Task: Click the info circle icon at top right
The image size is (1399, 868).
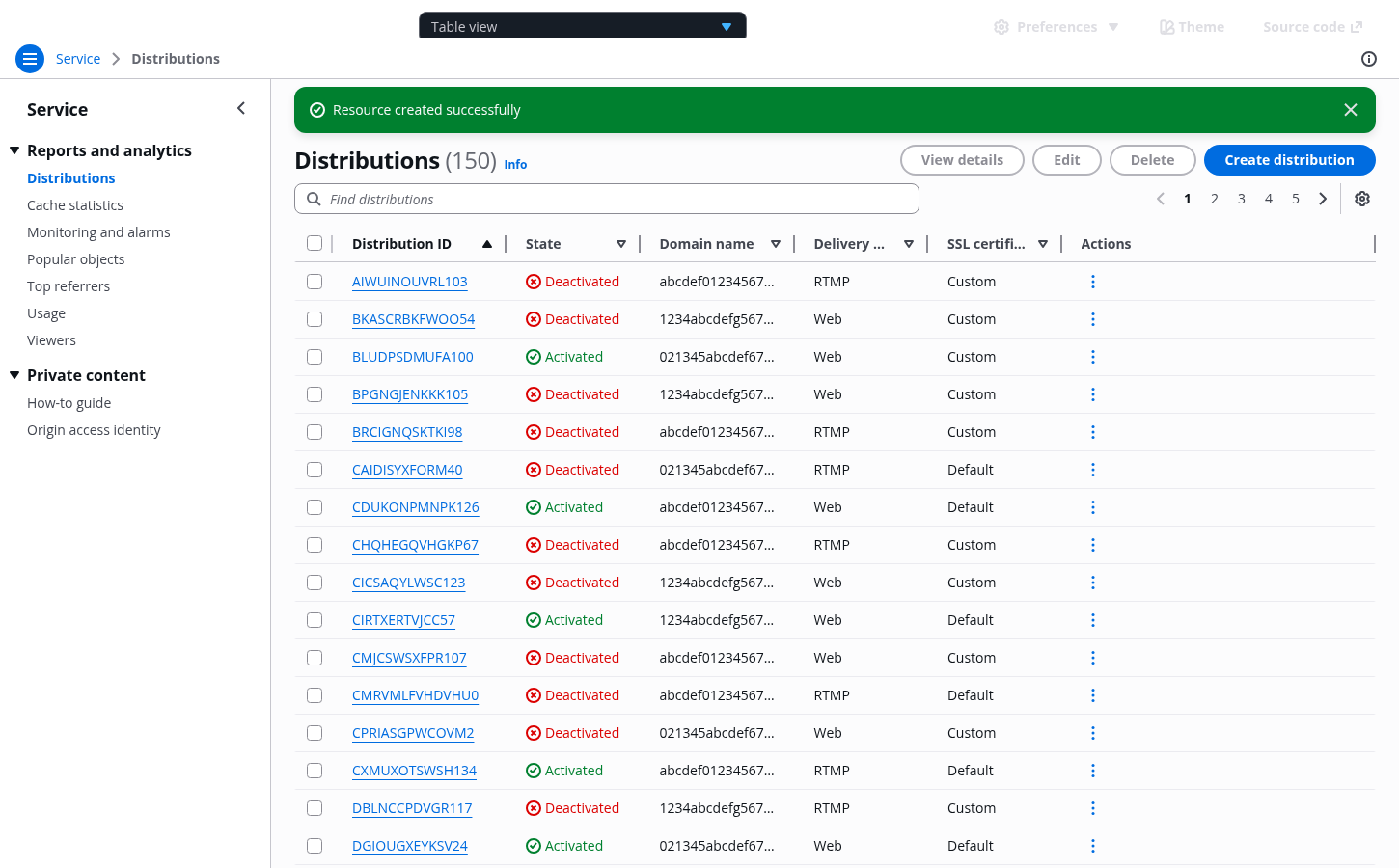Action: 1368,59
